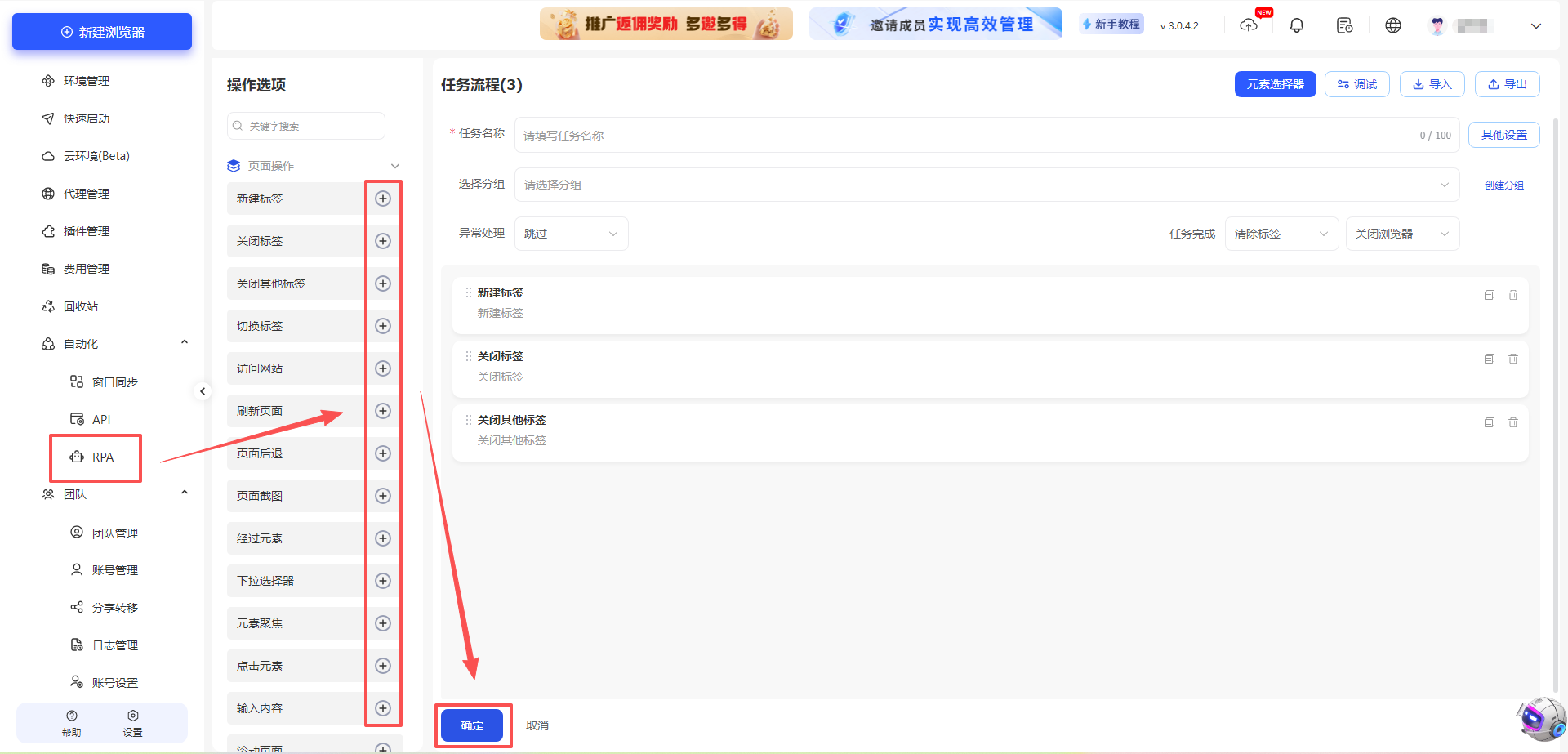This screenshot has width=1568, height=754.
Task: Add 访问网站 step using its plus icon
Action: [383, 368]
